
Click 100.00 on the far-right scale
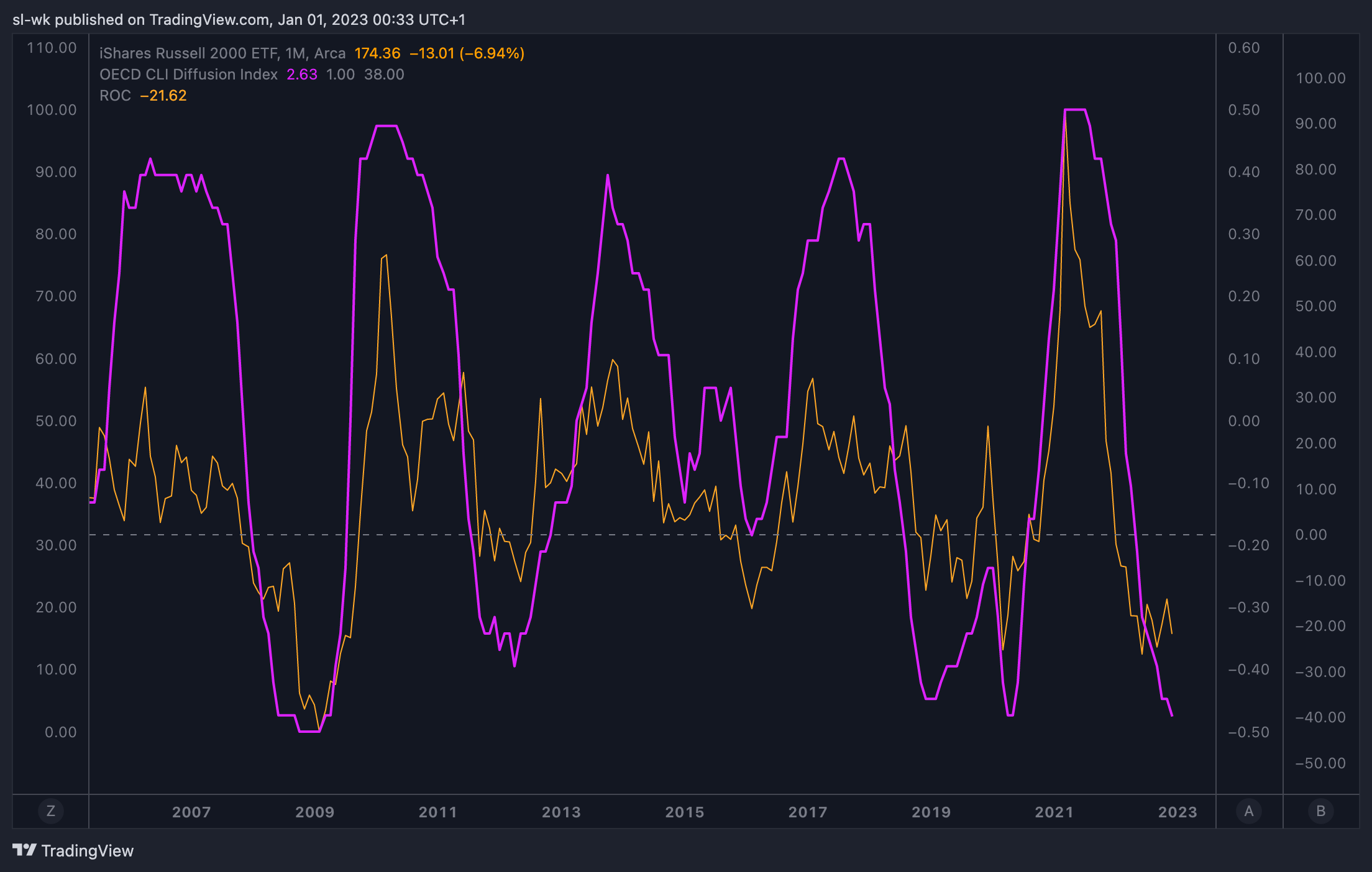[x=1320, y=78]
